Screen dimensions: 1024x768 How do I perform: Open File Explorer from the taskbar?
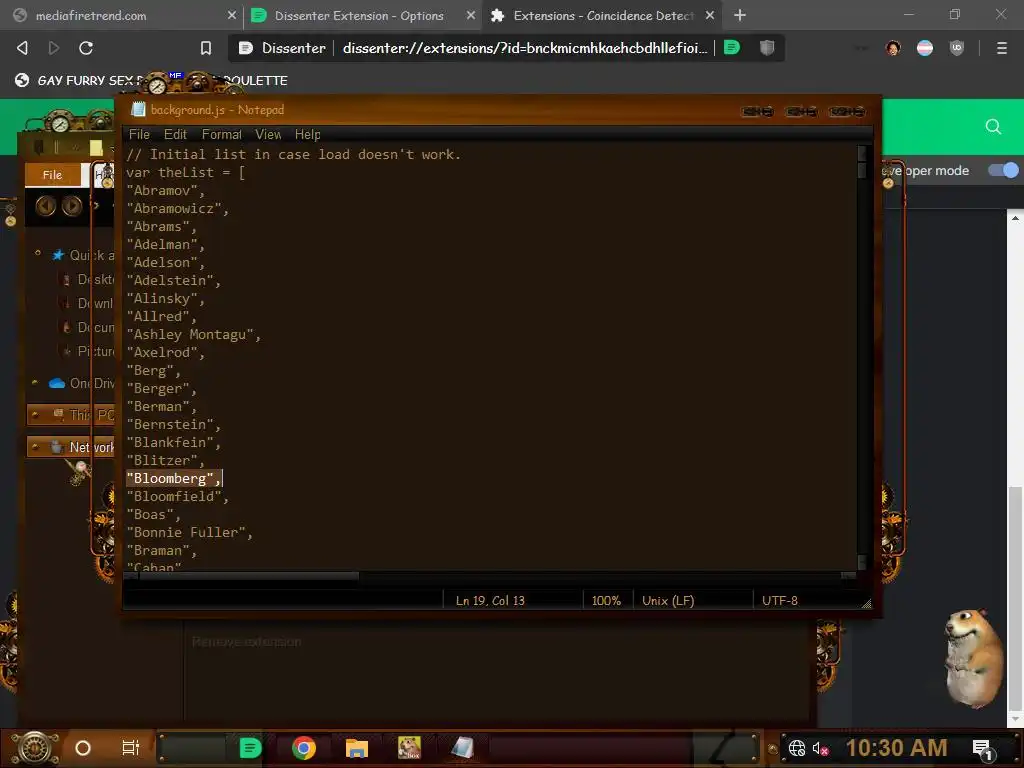point(357,748)
